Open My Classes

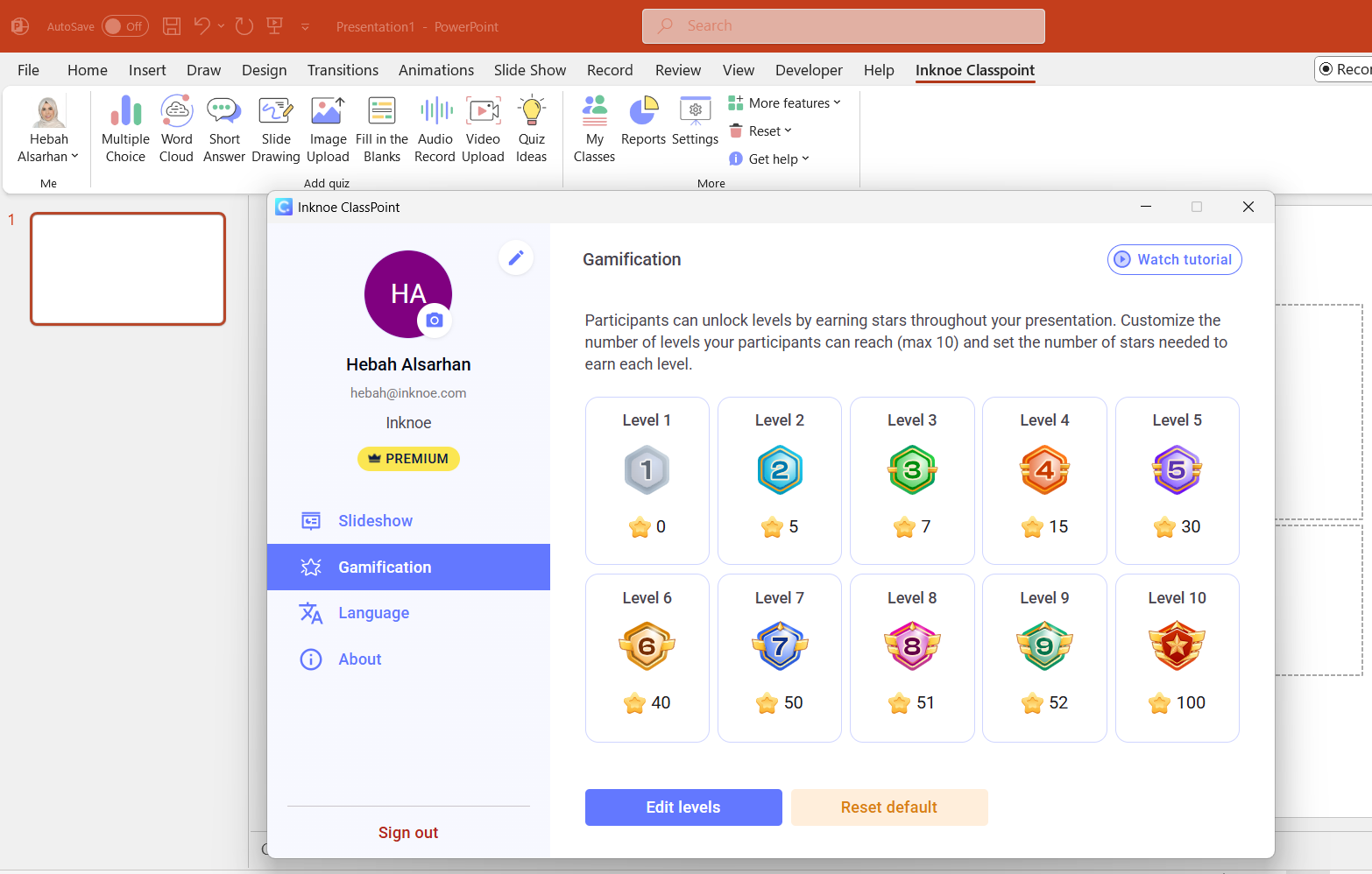595,130
